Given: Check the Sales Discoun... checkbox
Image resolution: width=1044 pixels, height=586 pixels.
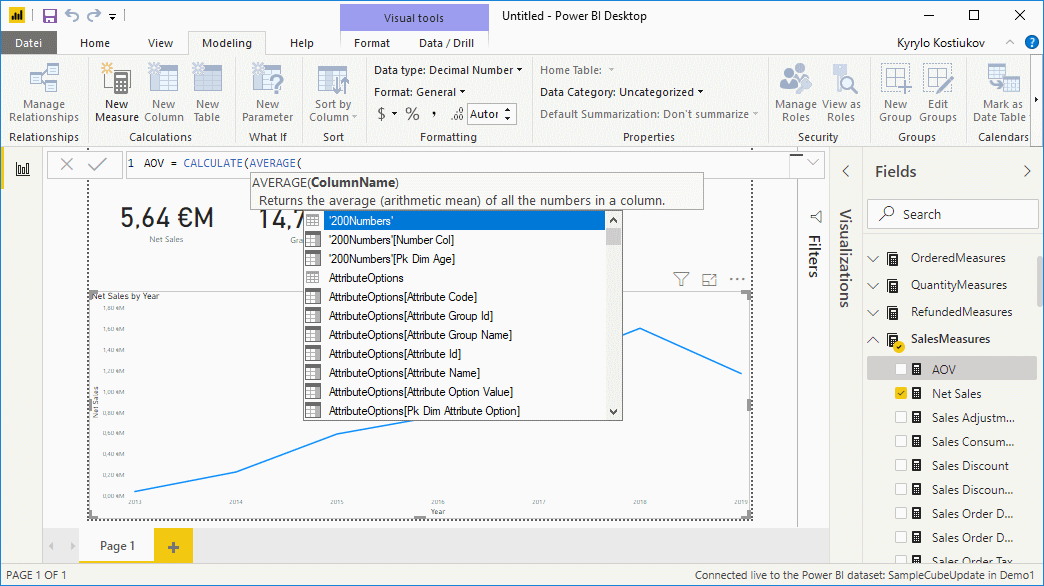Looking at the screenshot, I should pos(901,489).
